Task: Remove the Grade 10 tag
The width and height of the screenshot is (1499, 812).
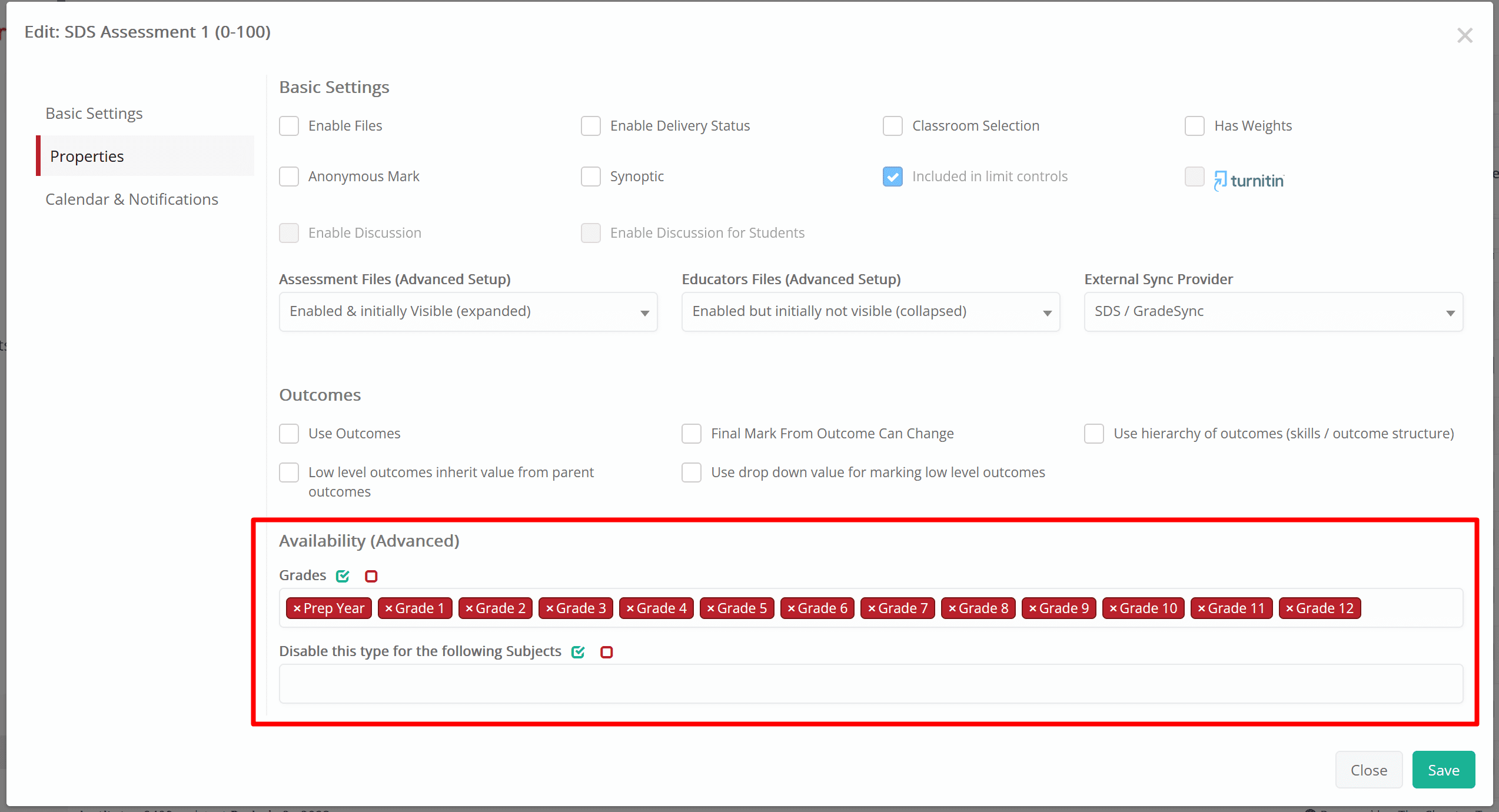Action: pyautogui.click(x=1114, y=608)
